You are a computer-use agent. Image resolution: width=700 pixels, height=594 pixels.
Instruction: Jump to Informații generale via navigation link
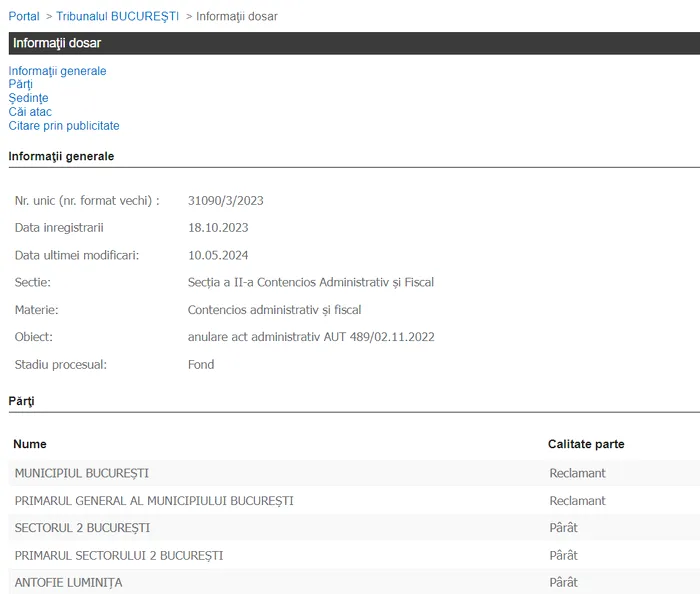[x=57, y=71]
